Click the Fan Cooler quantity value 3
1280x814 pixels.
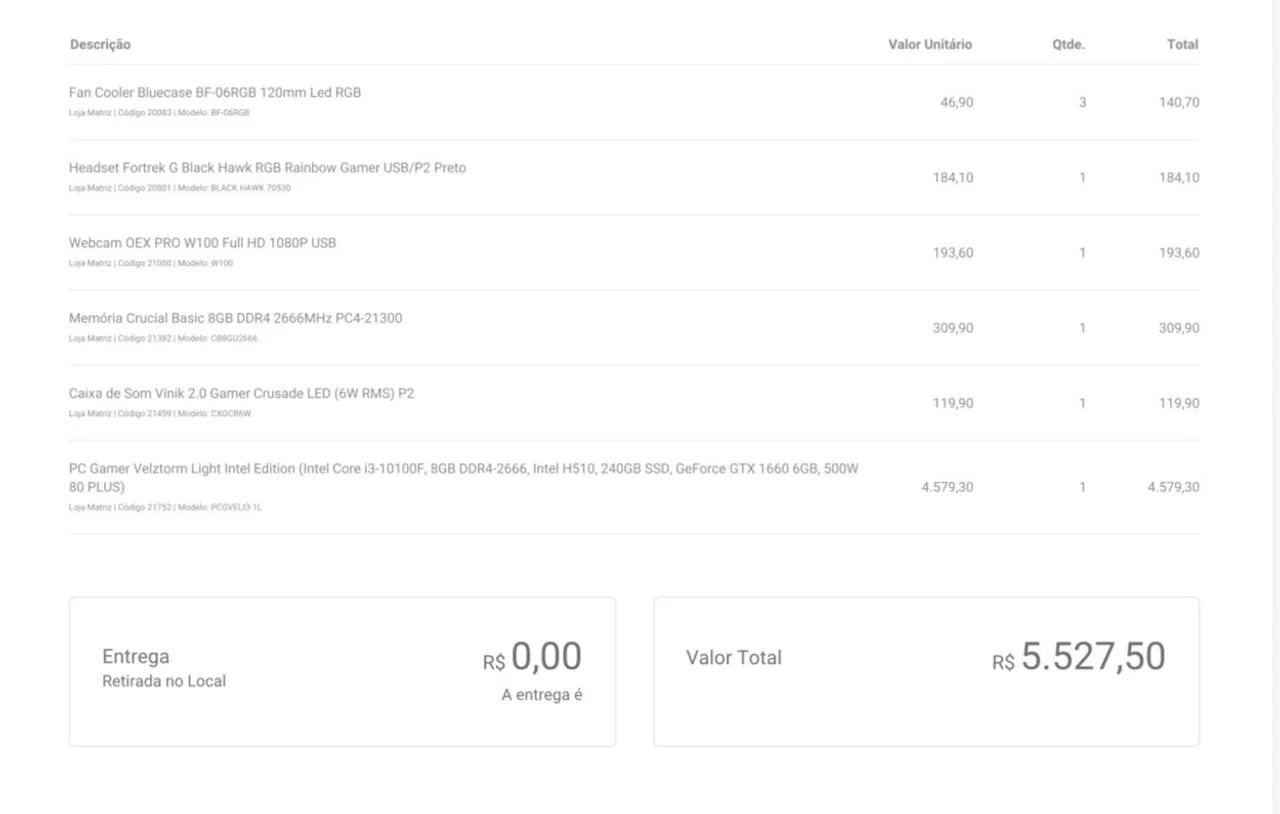click(x=1082, y=103)
